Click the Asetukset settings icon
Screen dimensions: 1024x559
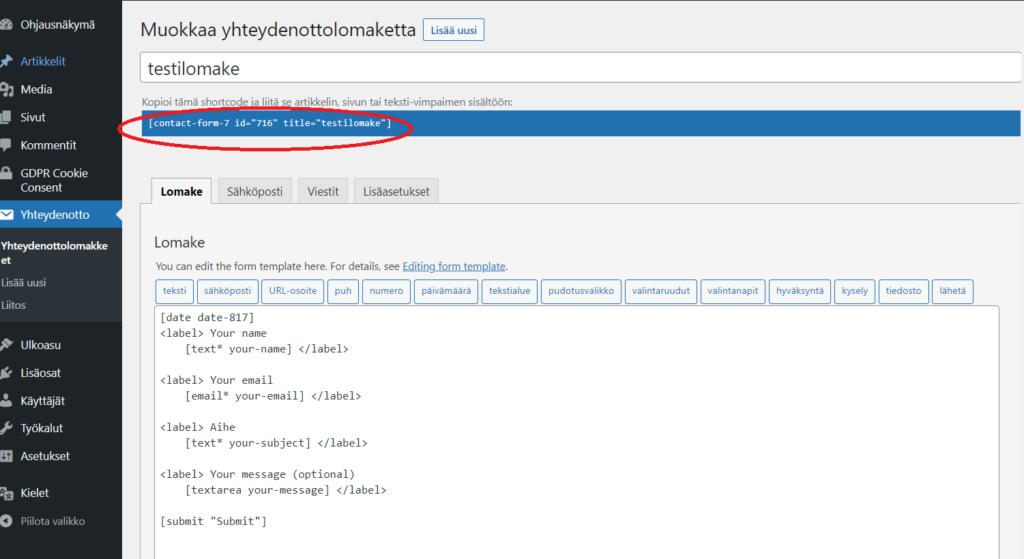[x=6, y=456]
